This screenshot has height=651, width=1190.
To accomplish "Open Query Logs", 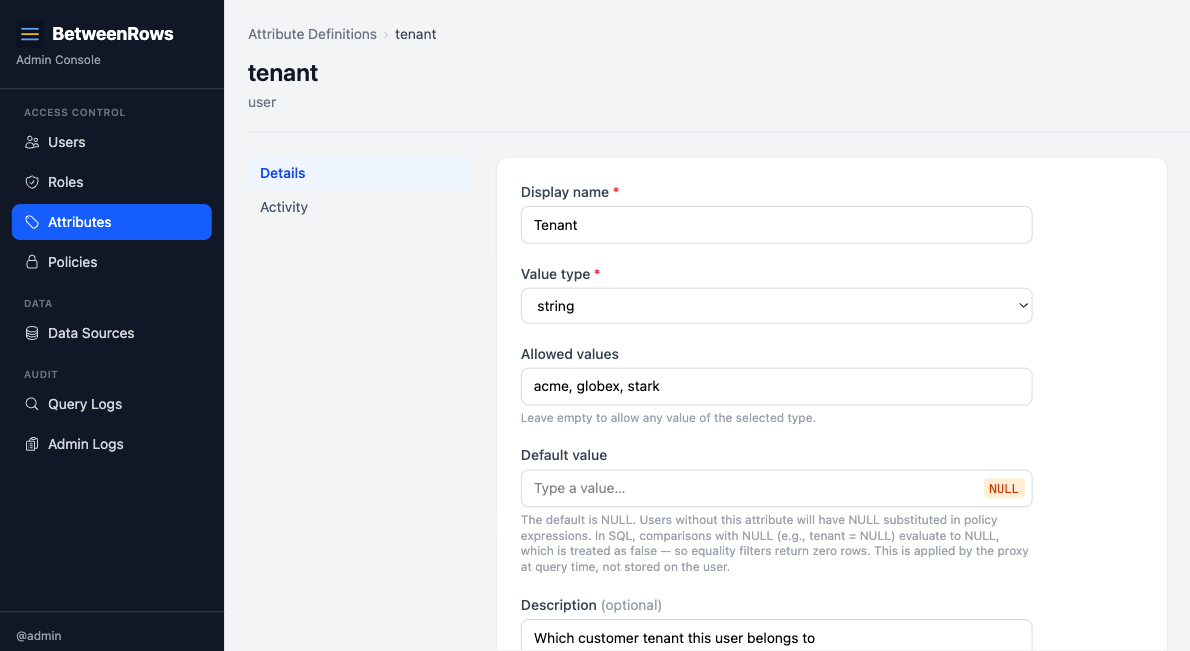I will [x=112, y=404].
